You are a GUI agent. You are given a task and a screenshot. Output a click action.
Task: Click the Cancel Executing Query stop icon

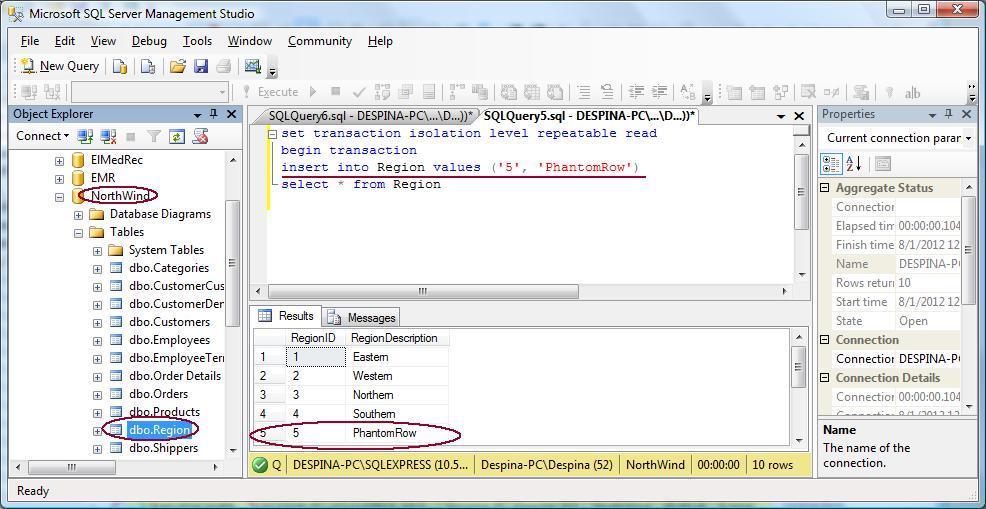click(336, 92)
